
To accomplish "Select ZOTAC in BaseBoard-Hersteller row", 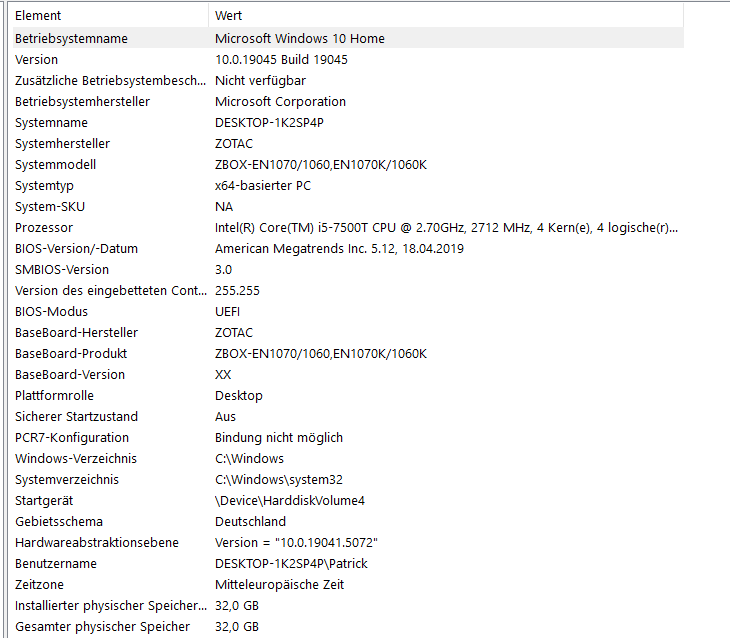I will (234, 332).
